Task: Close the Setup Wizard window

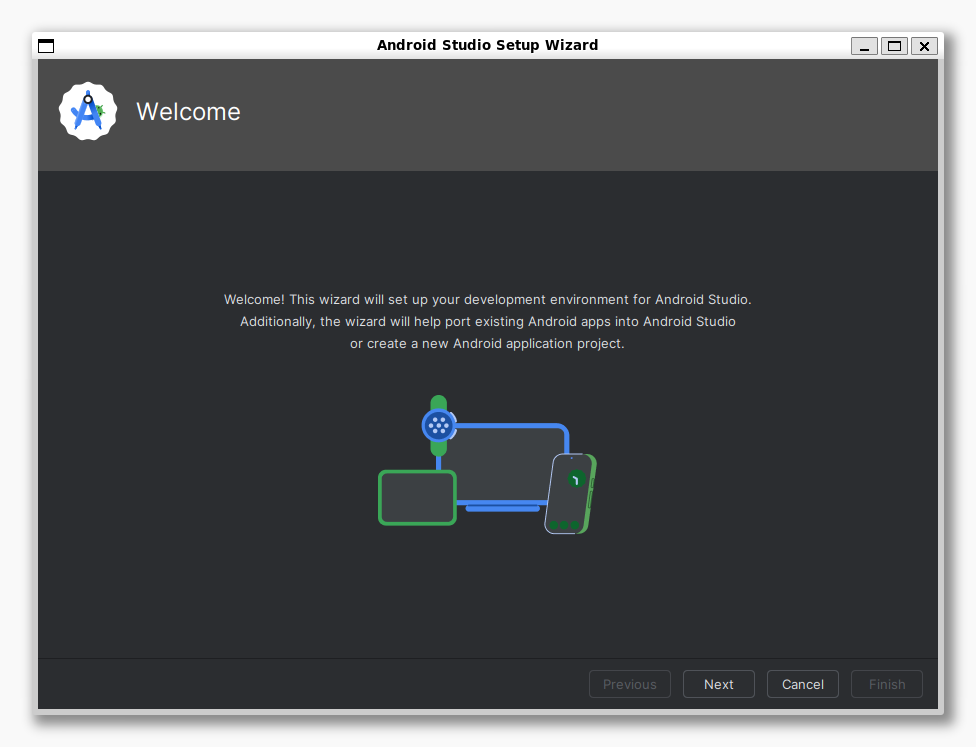Action: (924, 46)
